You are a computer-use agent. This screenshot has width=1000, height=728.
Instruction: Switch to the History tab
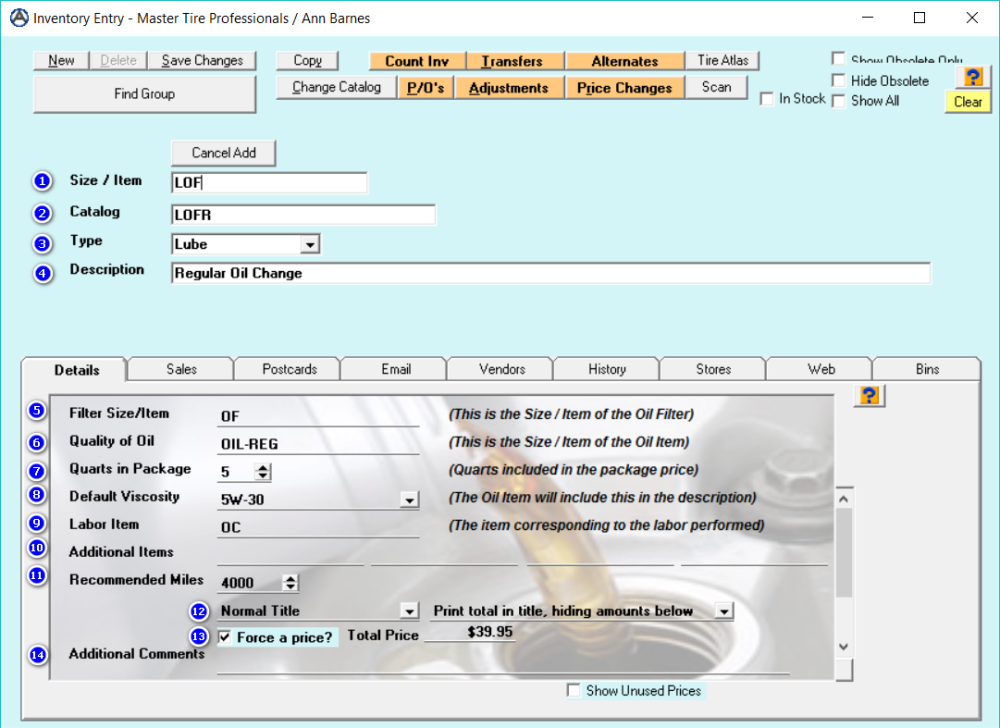pyautogui.click(x=606, y=368)
